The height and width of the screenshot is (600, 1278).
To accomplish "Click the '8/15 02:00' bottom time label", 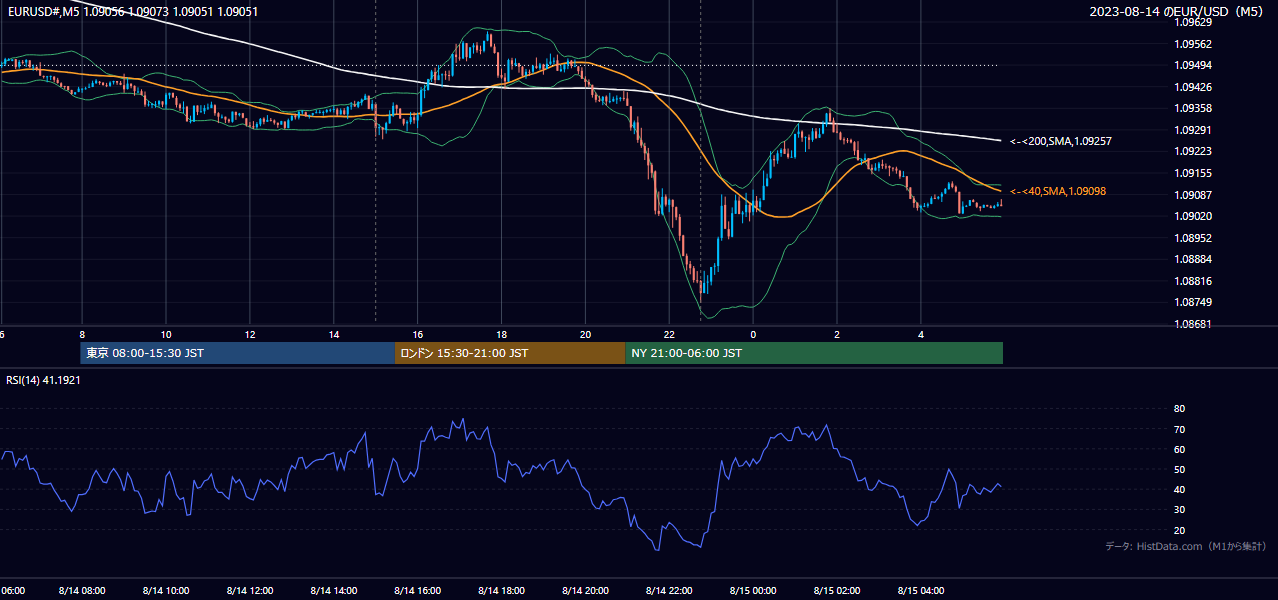I will (837, 590).
